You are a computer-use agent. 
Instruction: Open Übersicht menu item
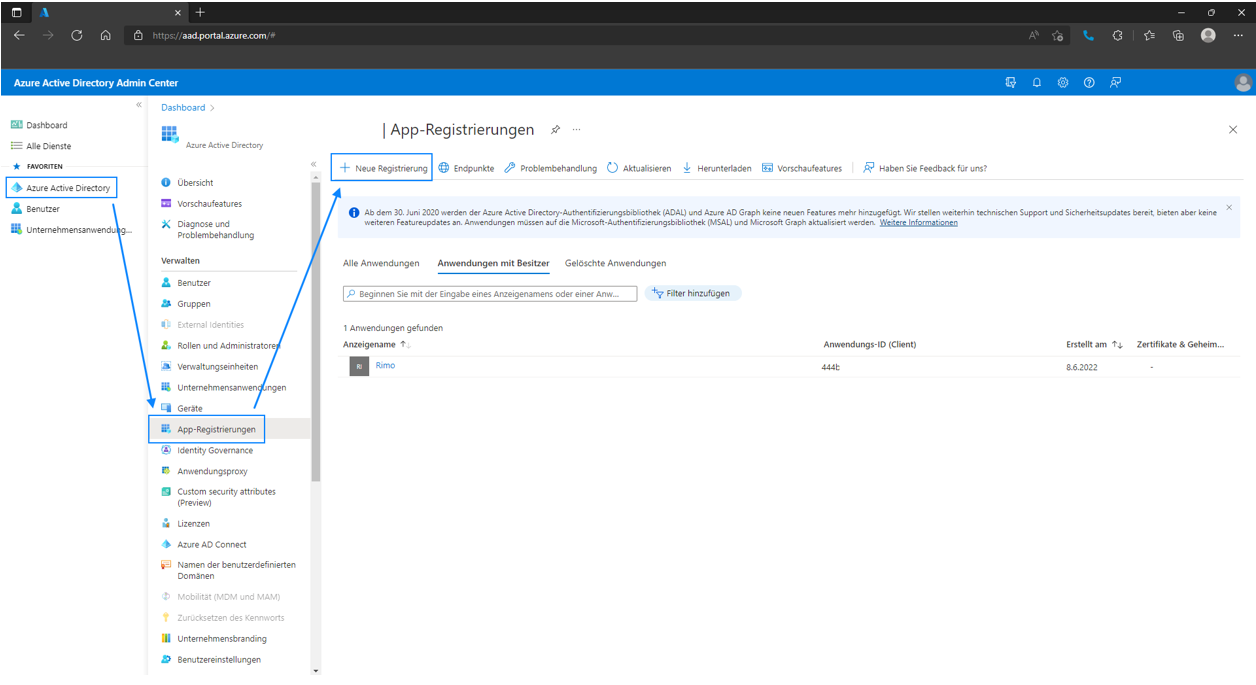187,183
